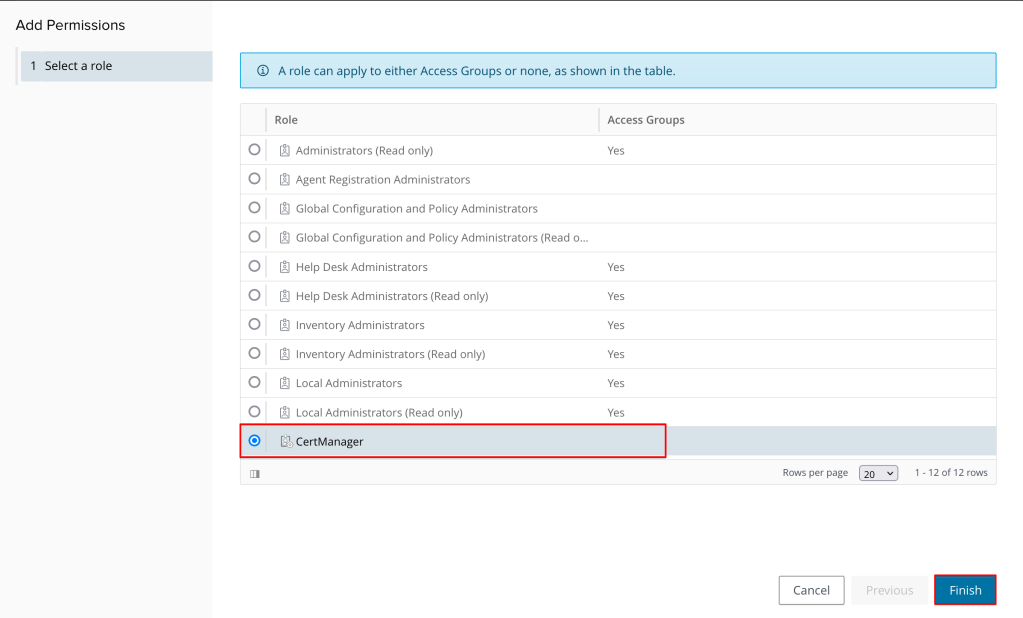This screenshot has width=1023, height=618.
Task: Click the role icon beside Help Desk Administrators
Action: click(x=285, y=267)
